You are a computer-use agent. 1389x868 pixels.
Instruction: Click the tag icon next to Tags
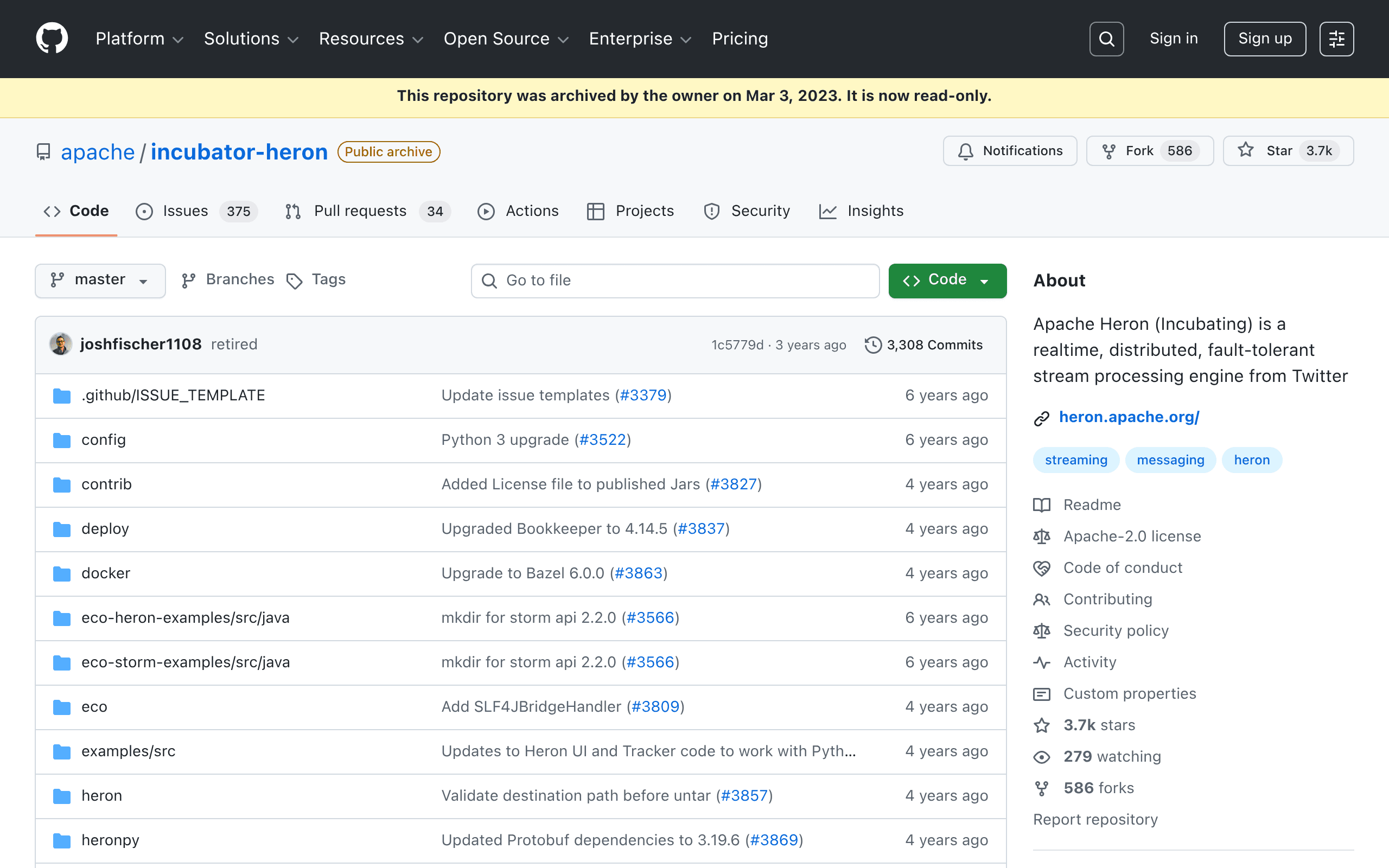click(295, 280)
